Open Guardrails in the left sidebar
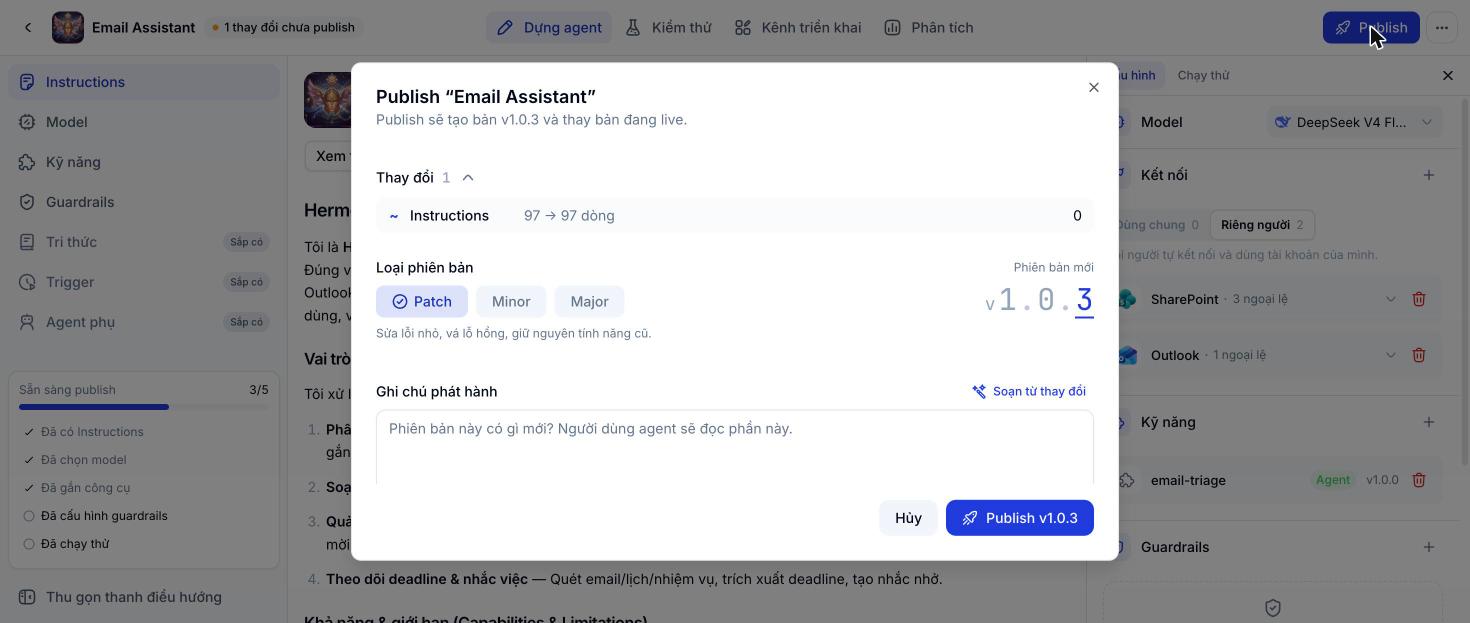The width and height of the screenshot is (1470, 623). point(144,202)
